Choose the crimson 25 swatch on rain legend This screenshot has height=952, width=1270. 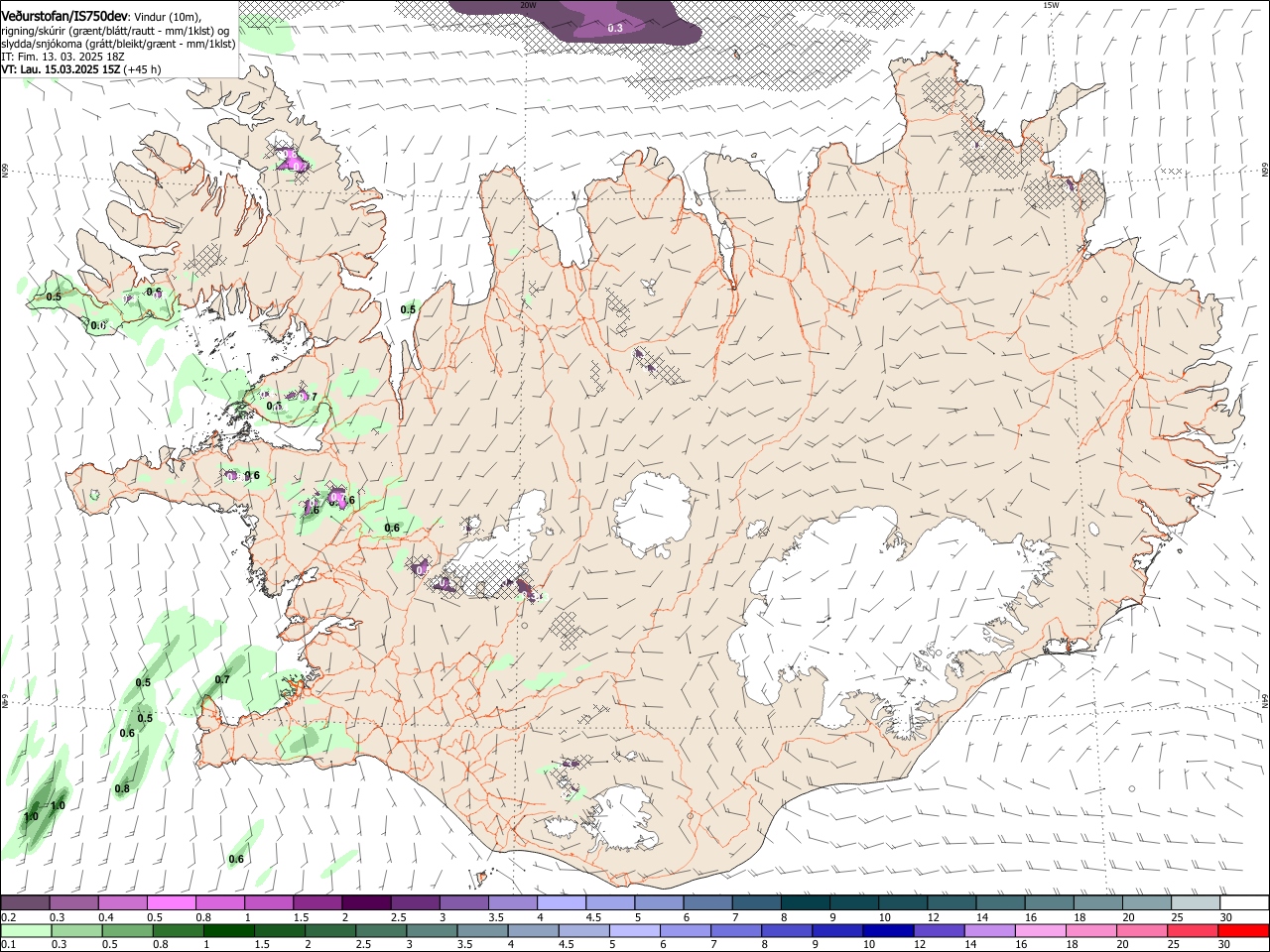click(x=1193, y=930)
